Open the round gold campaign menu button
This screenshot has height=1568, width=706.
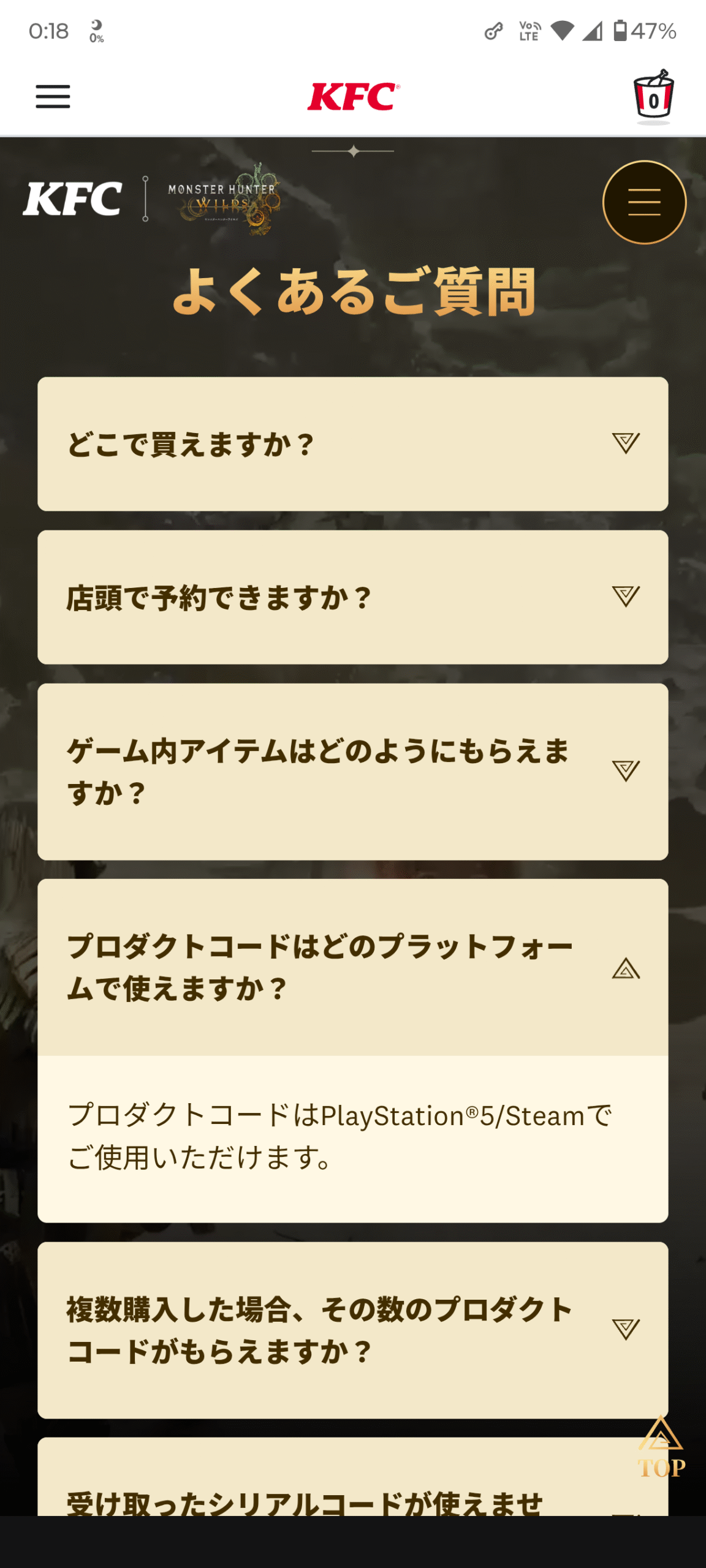(x=644, y=202)
